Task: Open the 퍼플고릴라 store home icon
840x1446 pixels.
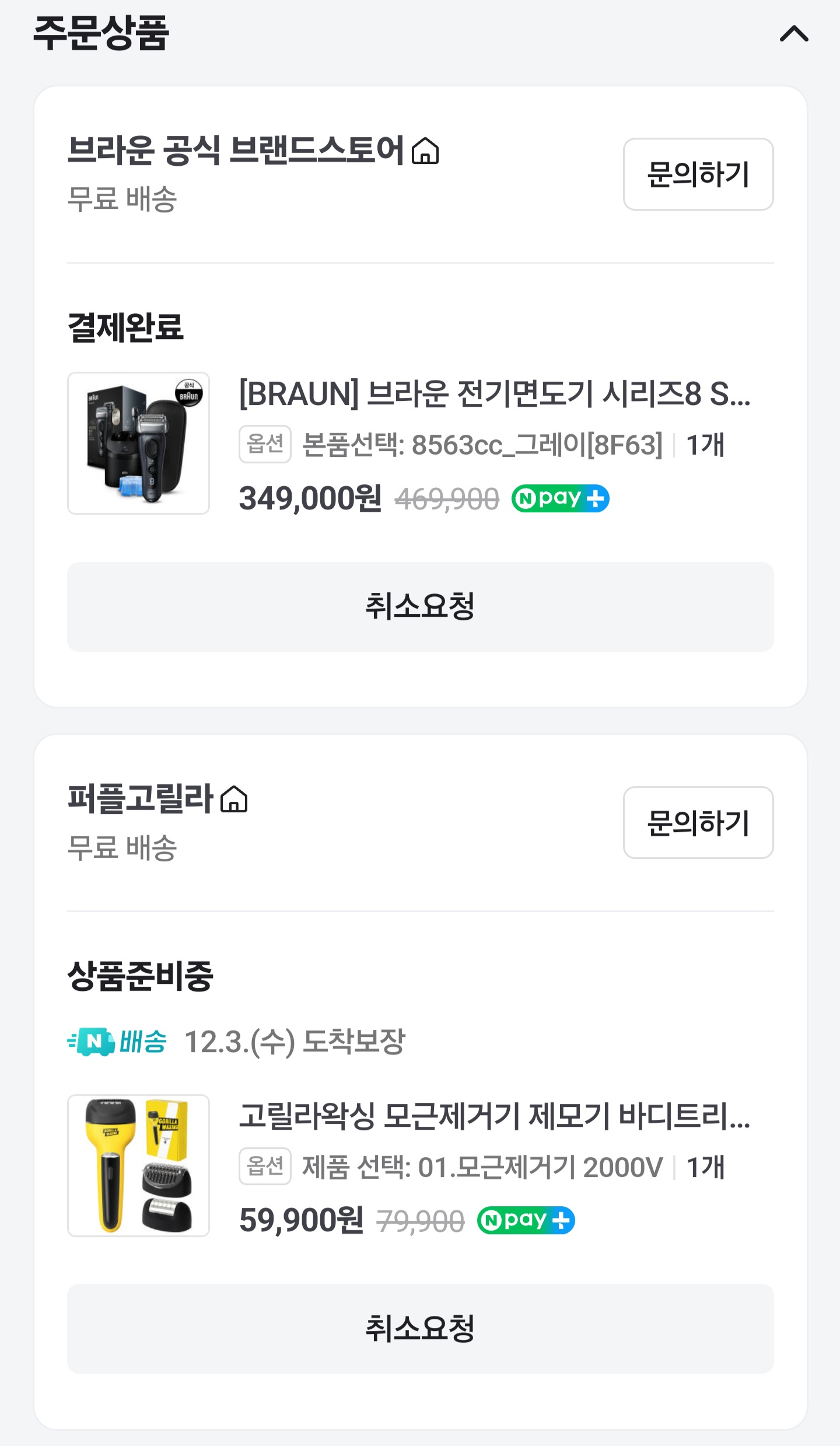Action: 234,799
